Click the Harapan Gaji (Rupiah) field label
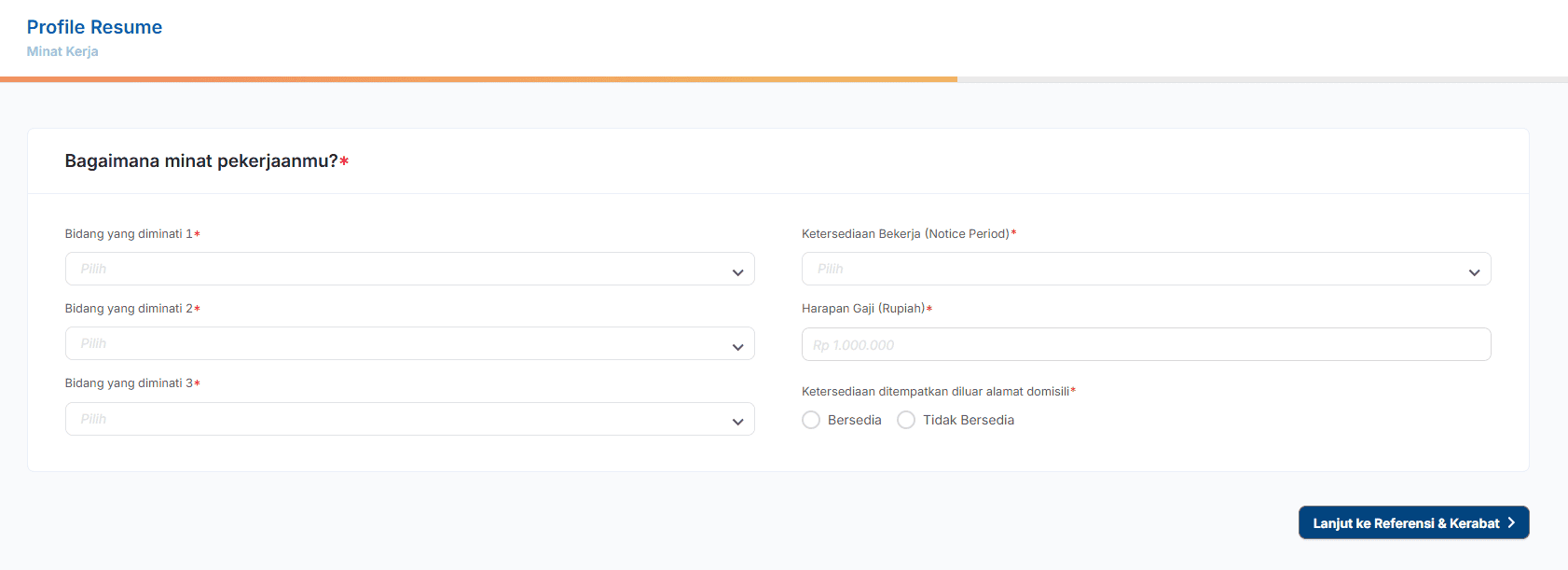1568x570 pixels. click(863, 309)
